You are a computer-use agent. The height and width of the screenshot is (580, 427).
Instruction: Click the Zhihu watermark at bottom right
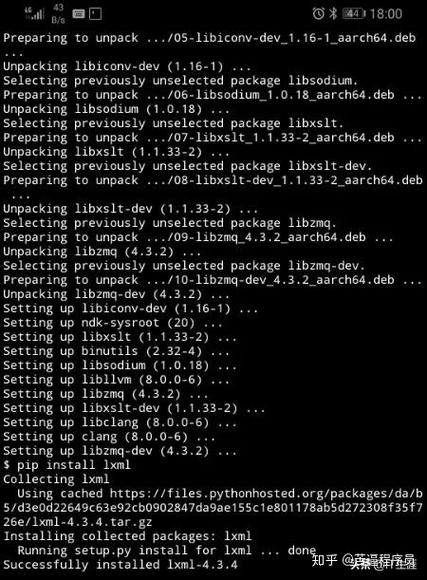click(363, 561)
